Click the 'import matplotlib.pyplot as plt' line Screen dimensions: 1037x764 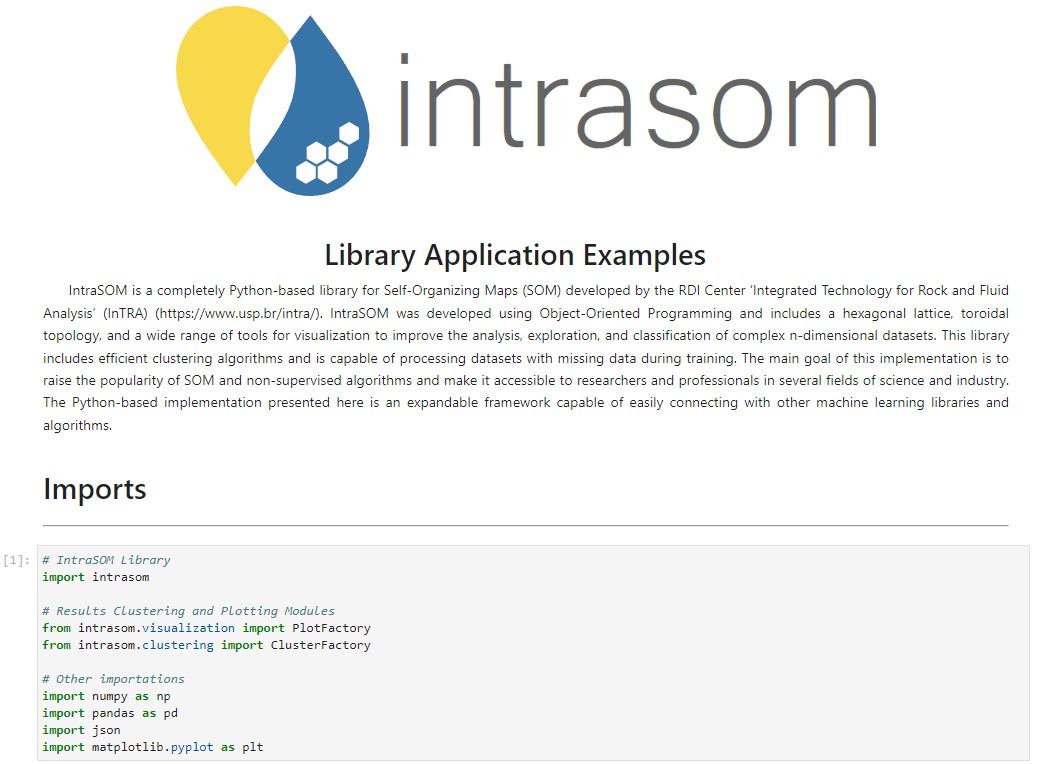(x=153, y=747)
